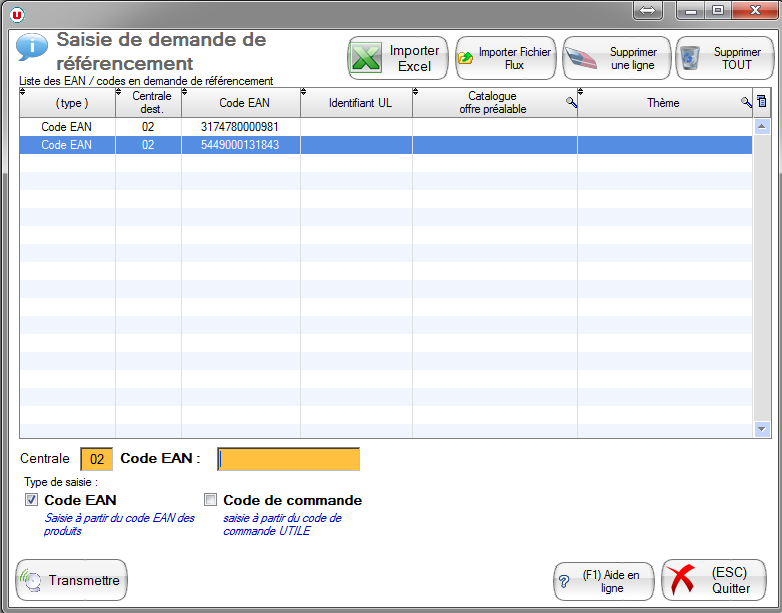The image size is (782, 613).
Task: Click the trash bin icon on Supprimer TOUT
Action: pyautogui.click(x=689, y=58)
